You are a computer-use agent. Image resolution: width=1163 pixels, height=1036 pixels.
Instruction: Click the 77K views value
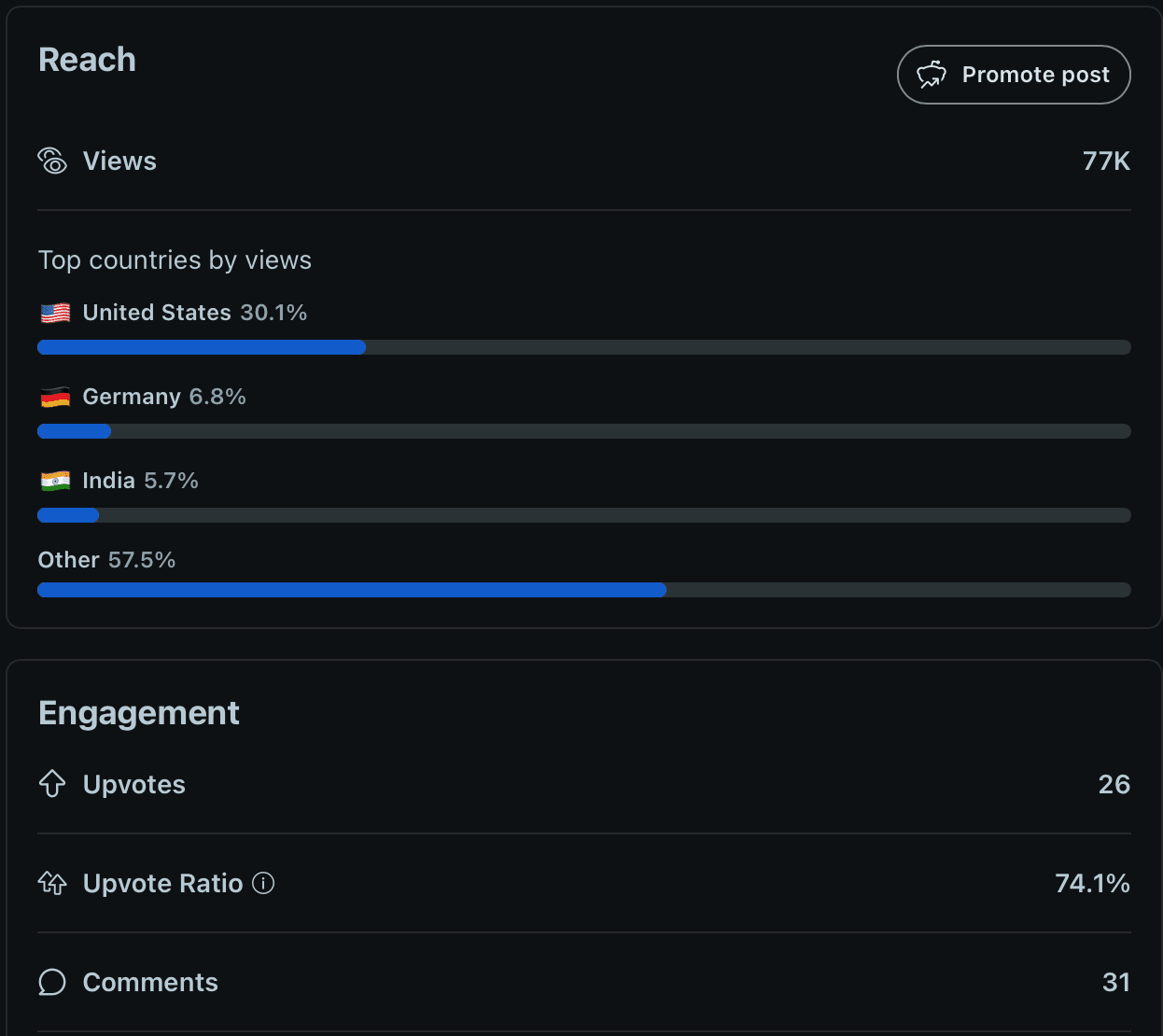1106,161
